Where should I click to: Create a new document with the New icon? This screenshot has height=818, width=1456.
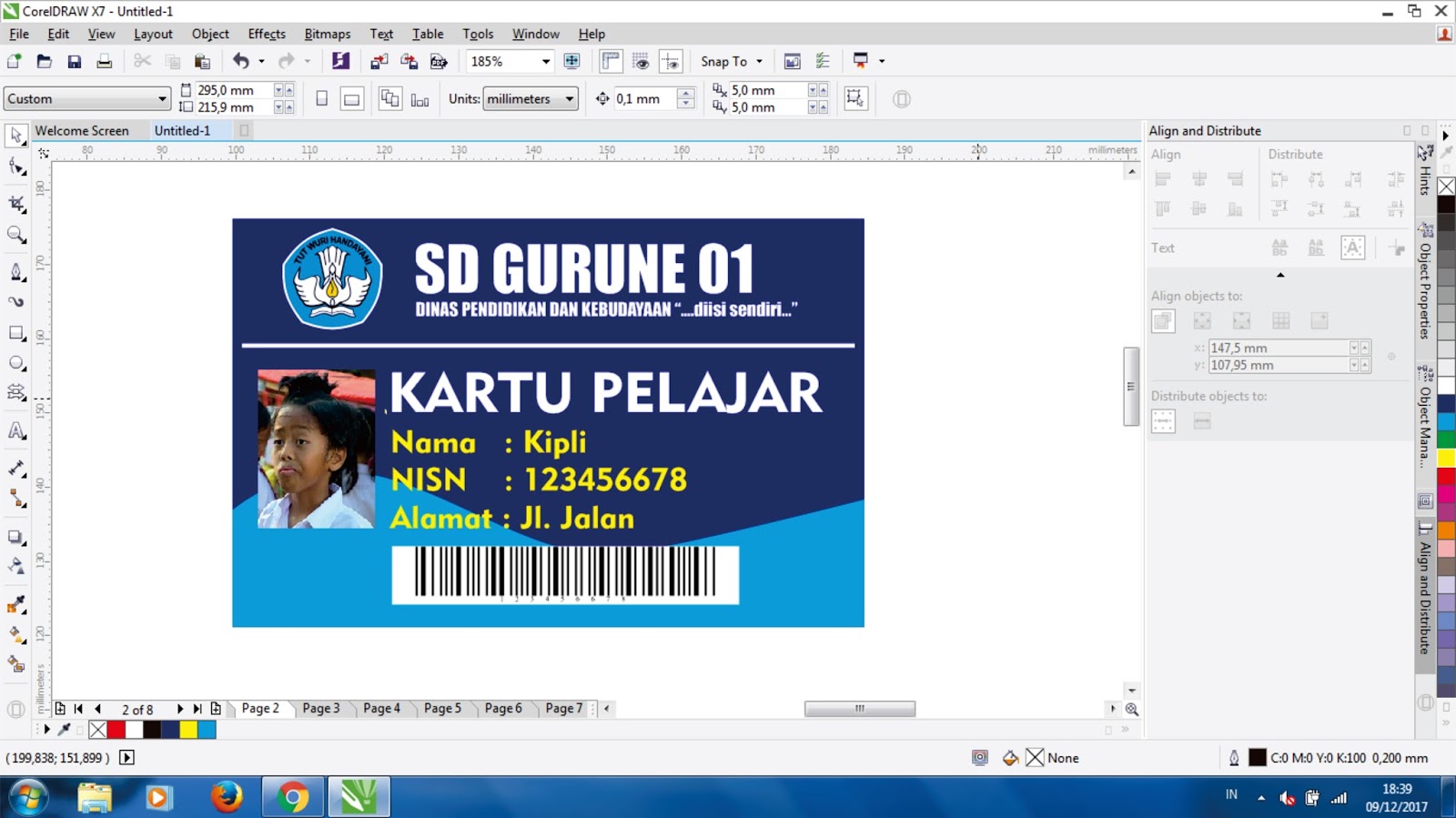(15, 61)
